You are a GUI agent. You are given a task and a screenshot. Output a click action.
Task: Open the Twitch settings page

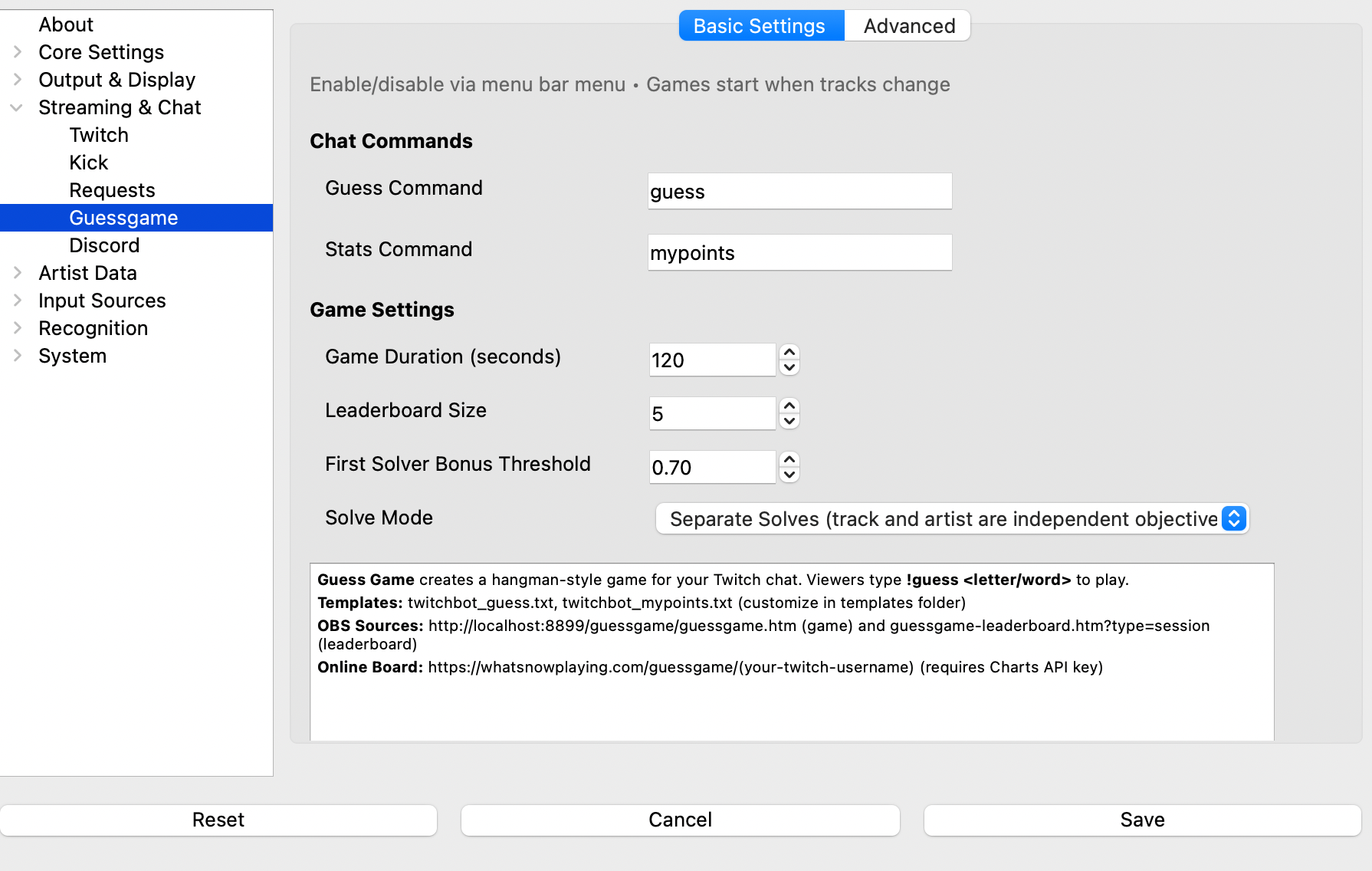[99, 135]
